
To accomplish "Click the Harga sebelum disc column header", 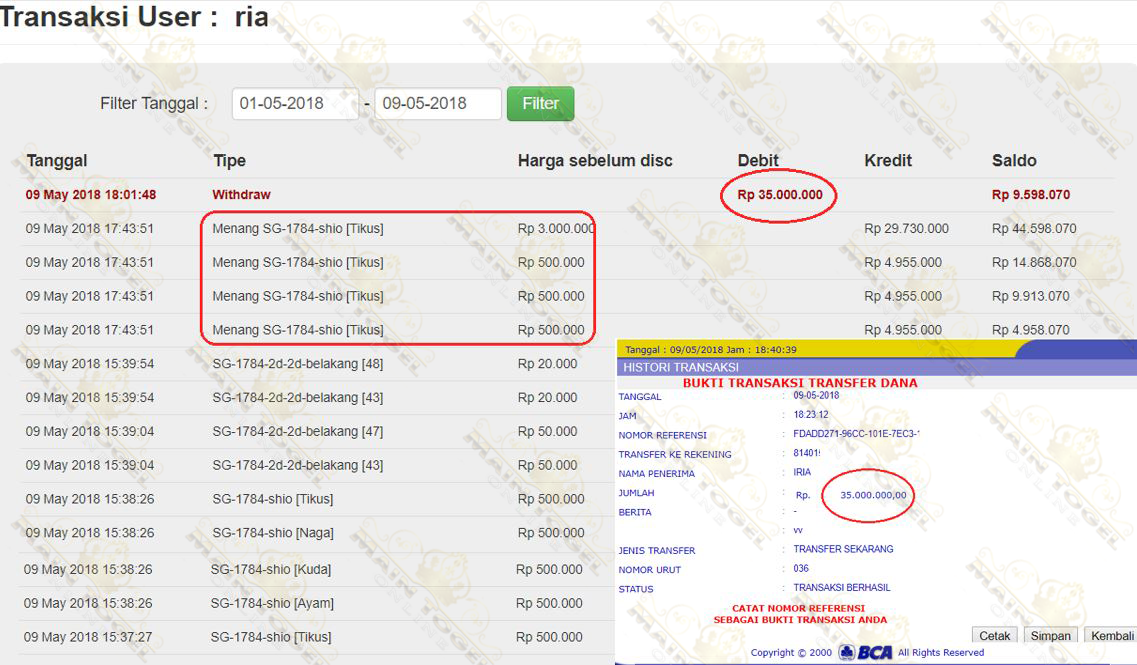I will [595, 161].
